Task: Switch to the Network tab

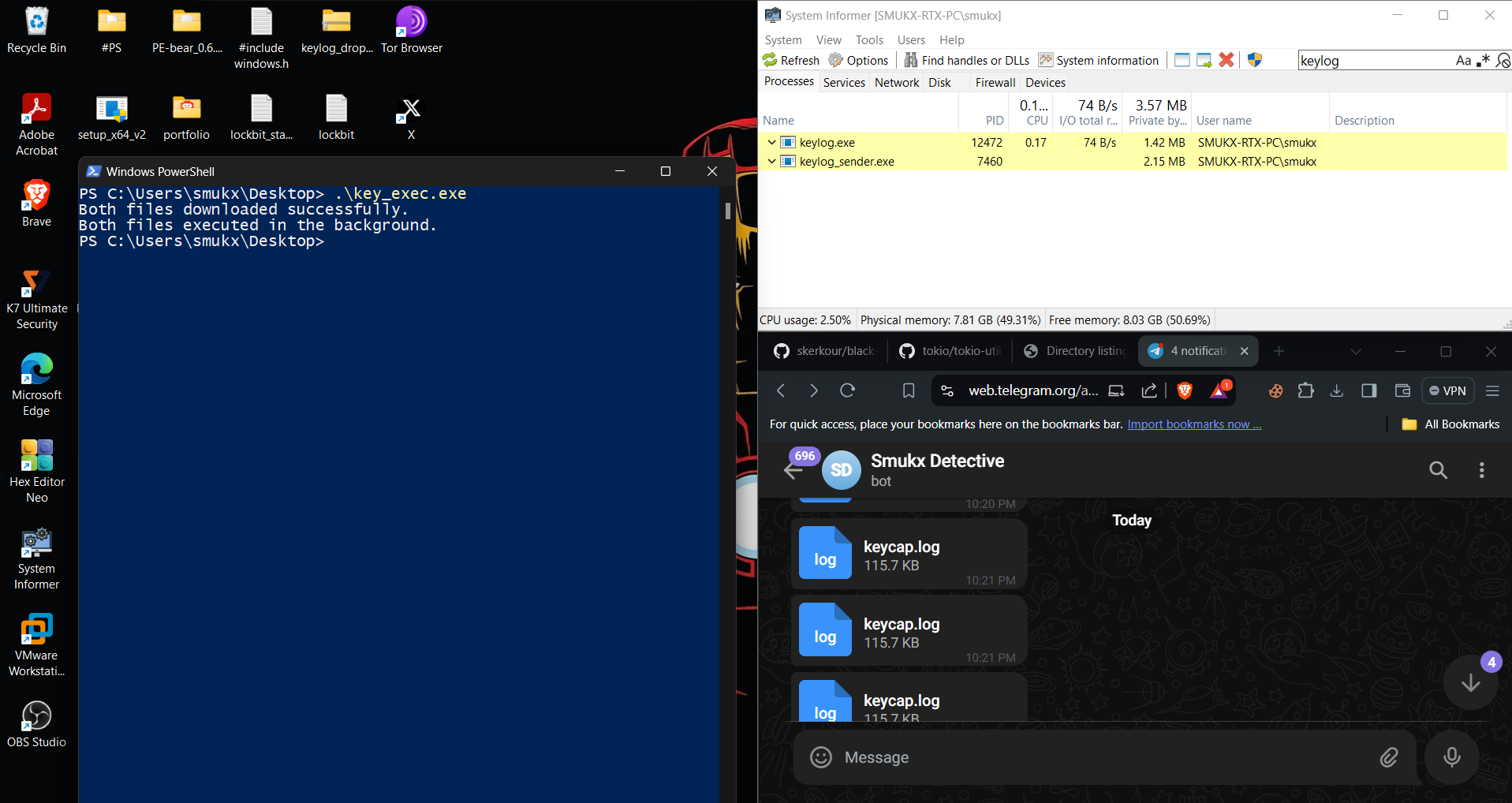Action: (897, 82)
